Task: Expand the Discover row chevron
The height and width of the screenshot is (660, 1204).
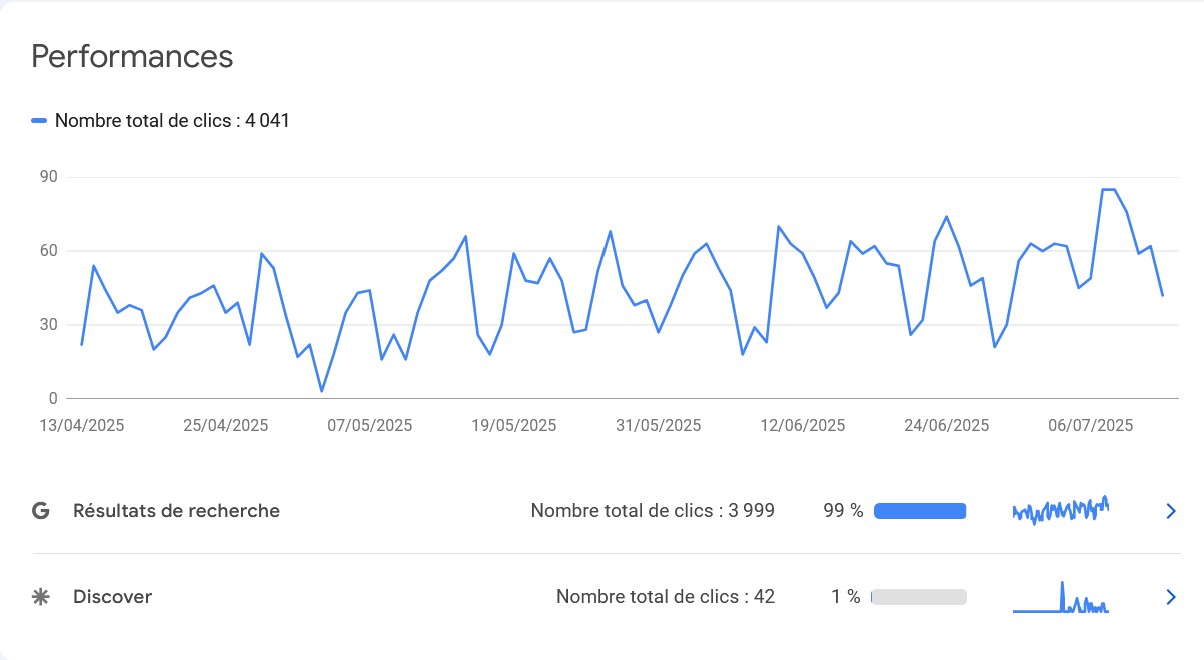Action: point(1171,597)
